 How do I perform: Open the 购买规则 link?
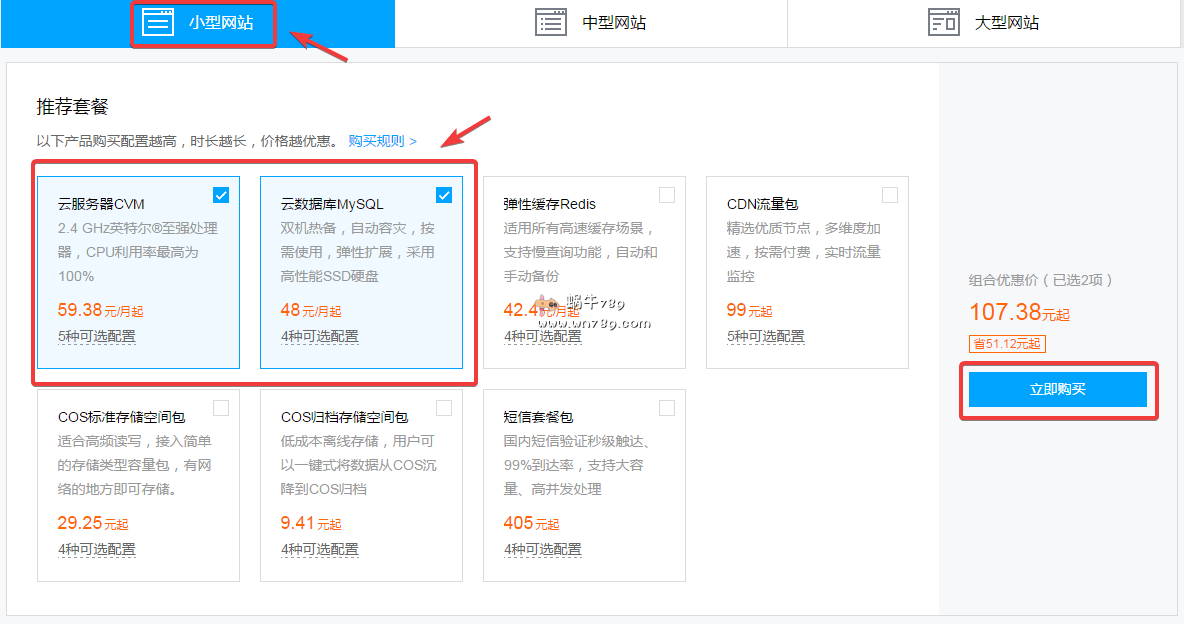click(382, 141)
